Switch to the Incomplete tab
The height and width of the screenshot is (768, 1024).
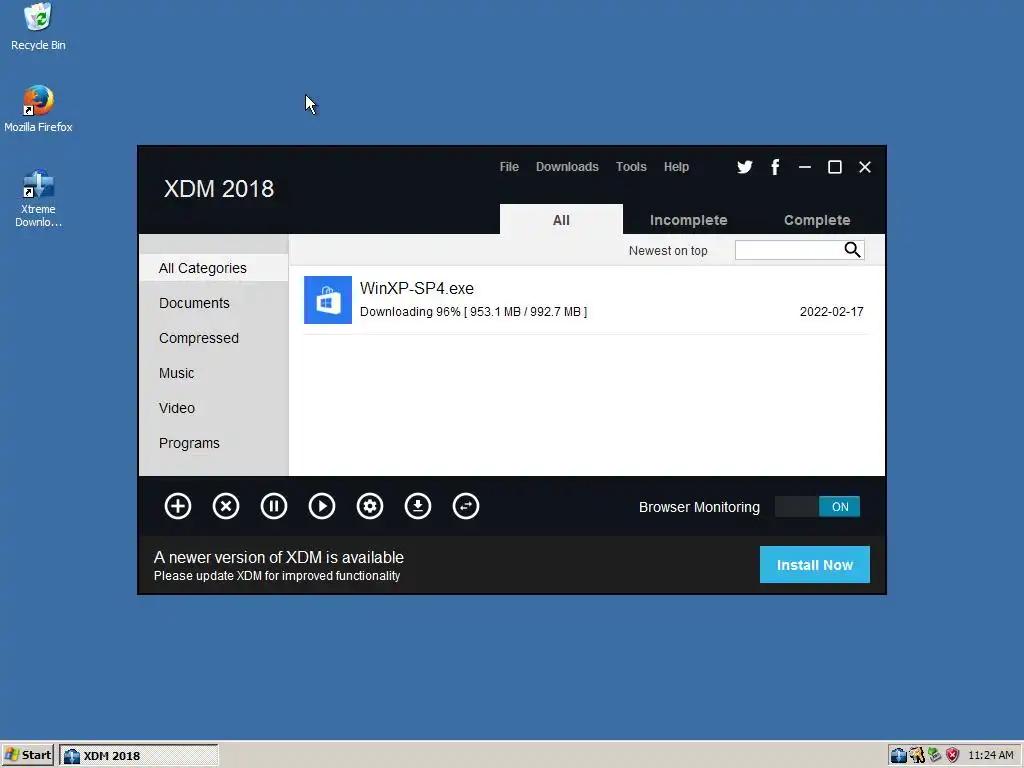click(x=688, y=220)
